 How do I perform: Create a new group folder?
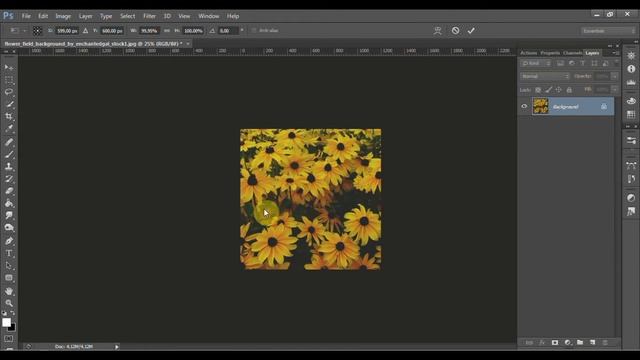coord(580,342)
